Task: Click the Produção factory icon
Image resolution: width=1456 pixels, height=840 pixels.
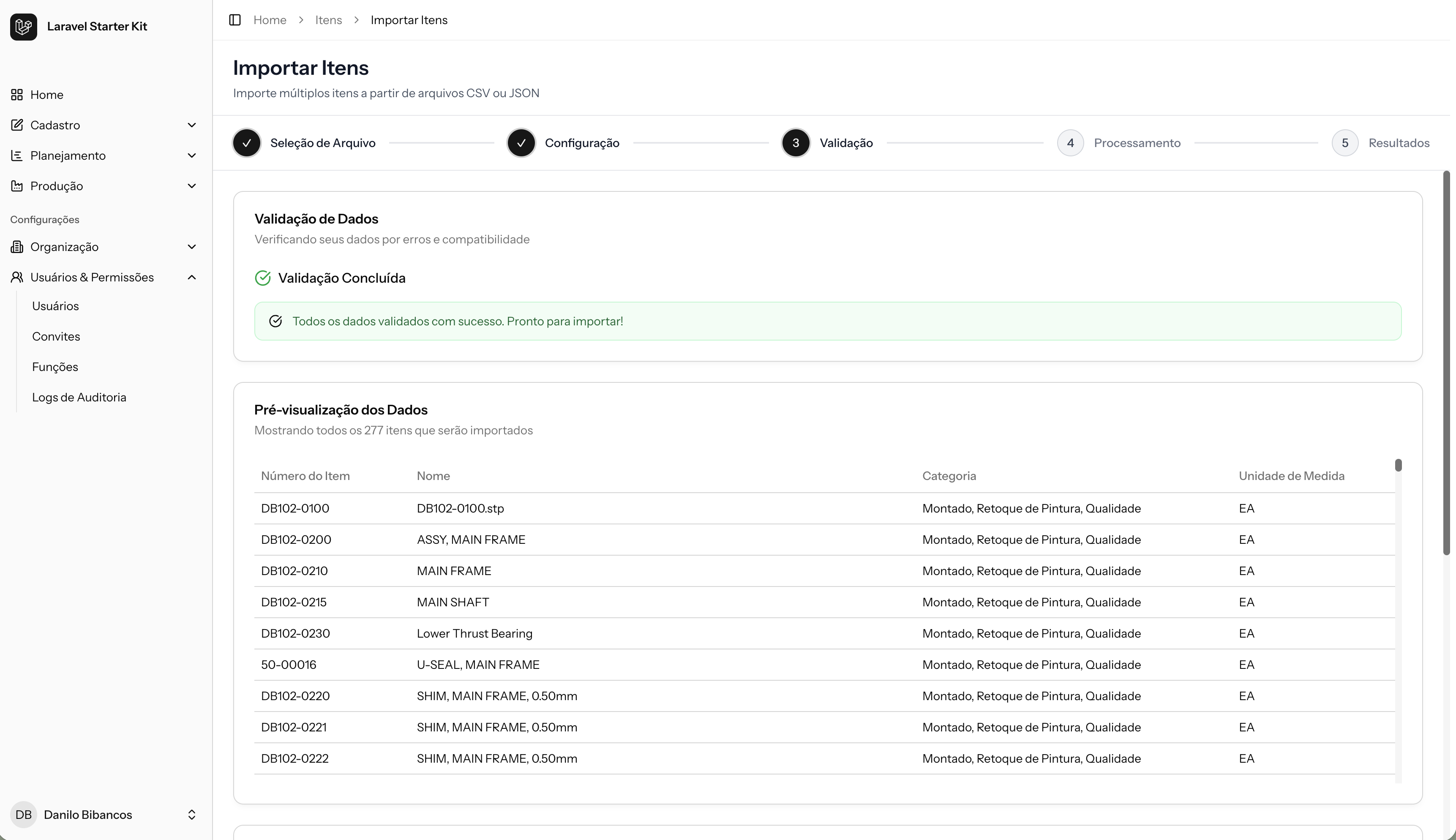Action: coord(17,186)
